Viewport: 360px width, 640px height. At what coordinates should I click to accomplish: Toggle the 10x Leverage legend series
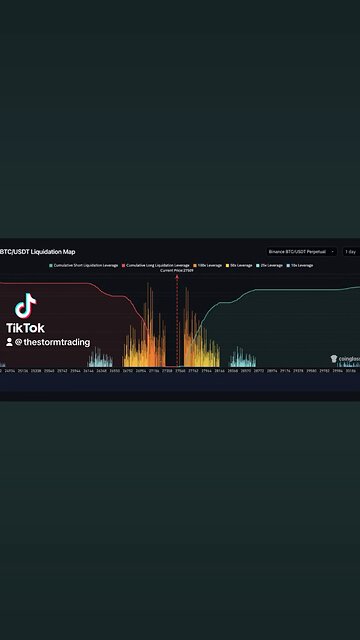(x=300, y=265)
